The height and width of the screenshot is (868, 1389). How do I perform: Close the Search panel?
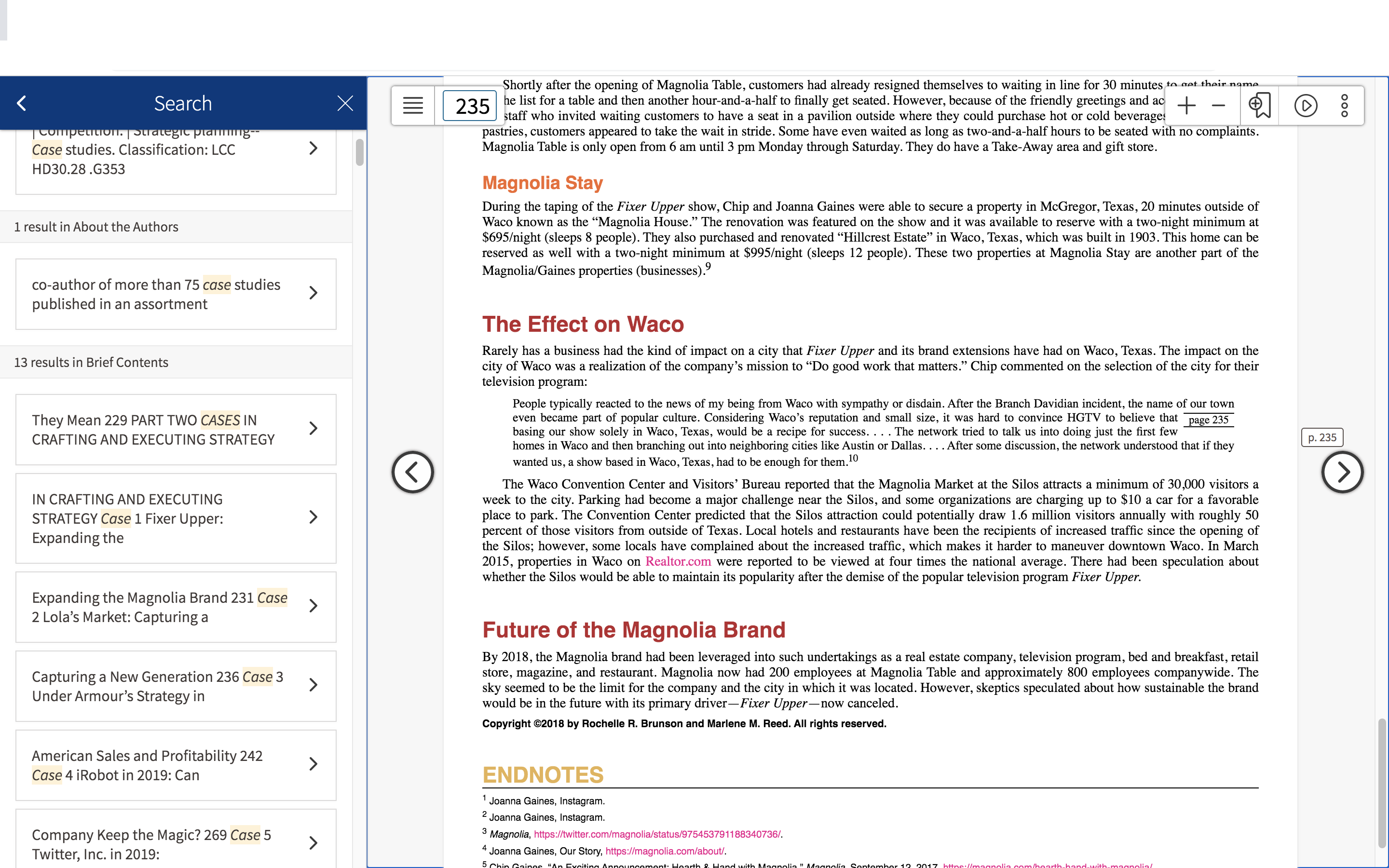pos(345,103)
